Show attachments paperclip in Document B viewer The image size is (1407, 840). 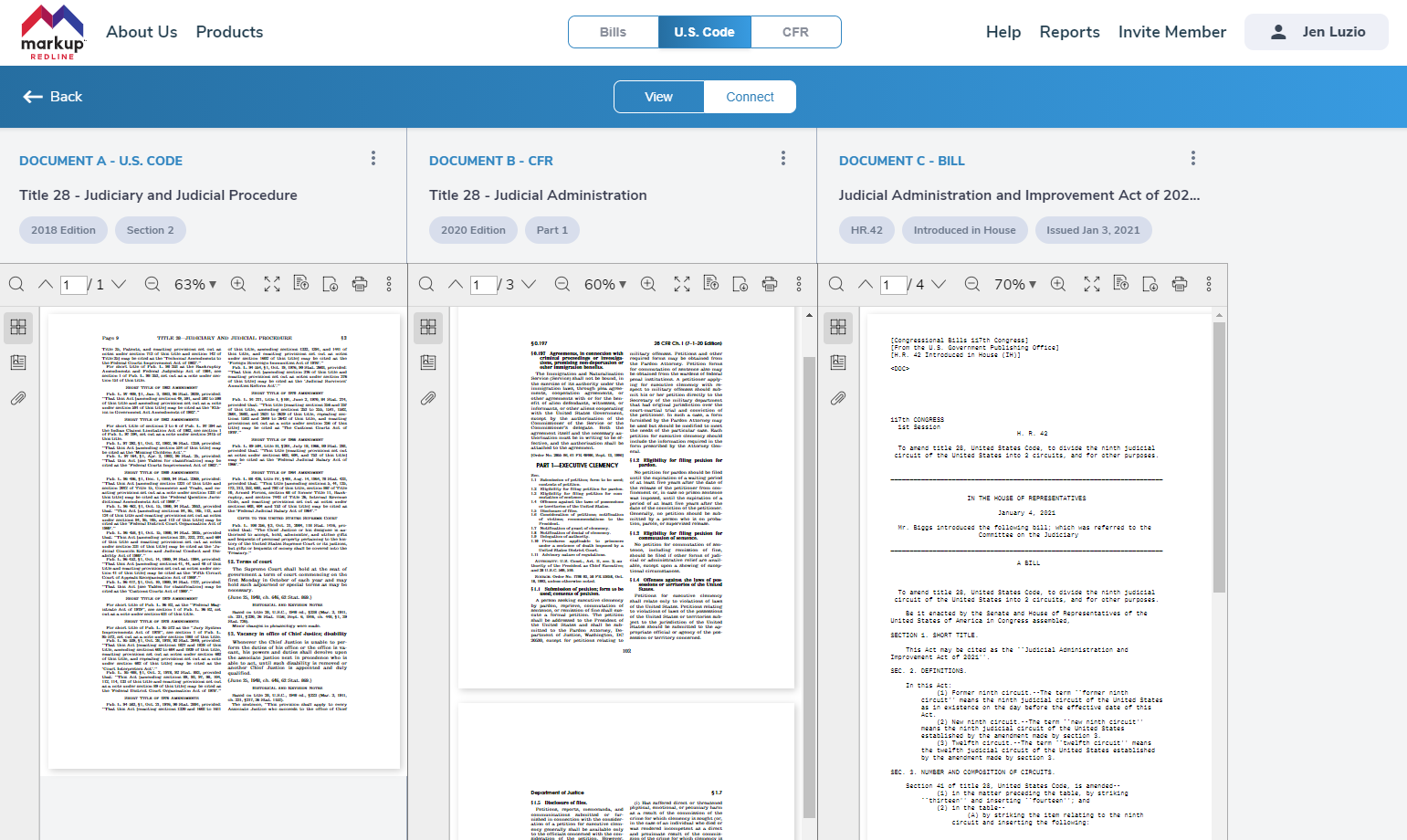[428, 398]
